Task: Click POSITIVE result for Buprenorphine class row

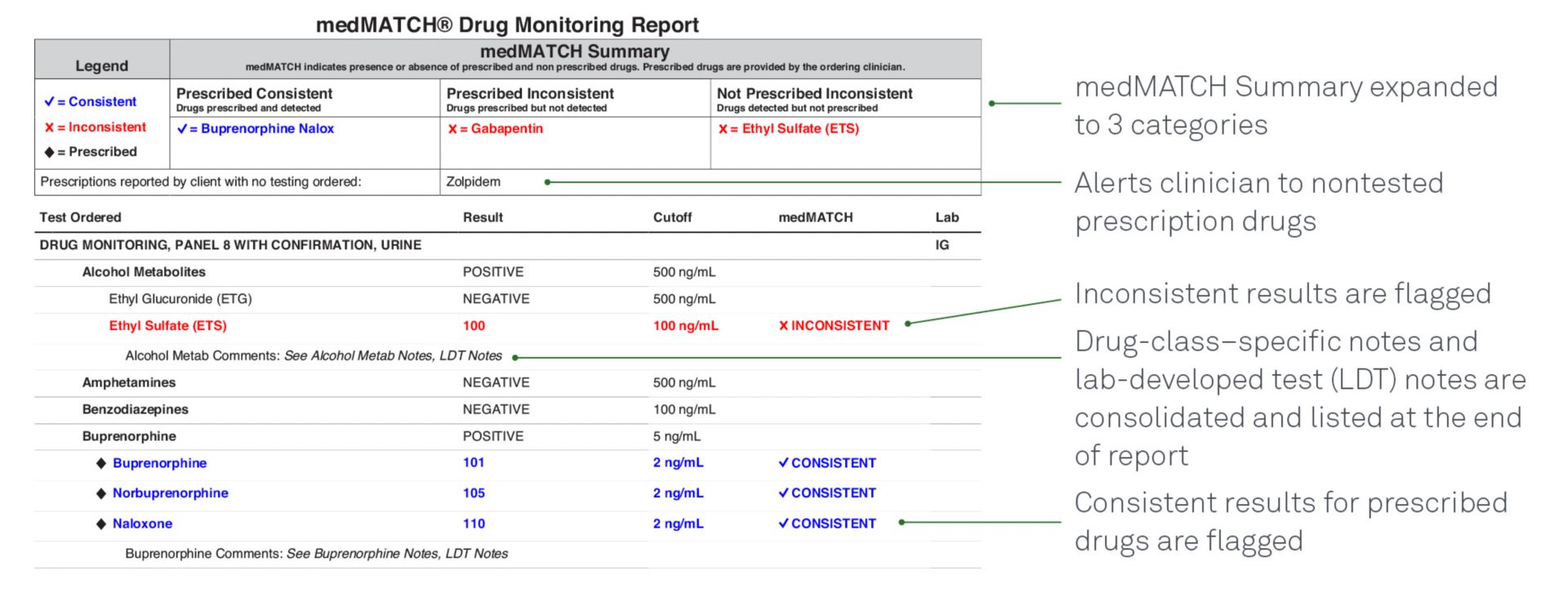Action: pos(493,435)
